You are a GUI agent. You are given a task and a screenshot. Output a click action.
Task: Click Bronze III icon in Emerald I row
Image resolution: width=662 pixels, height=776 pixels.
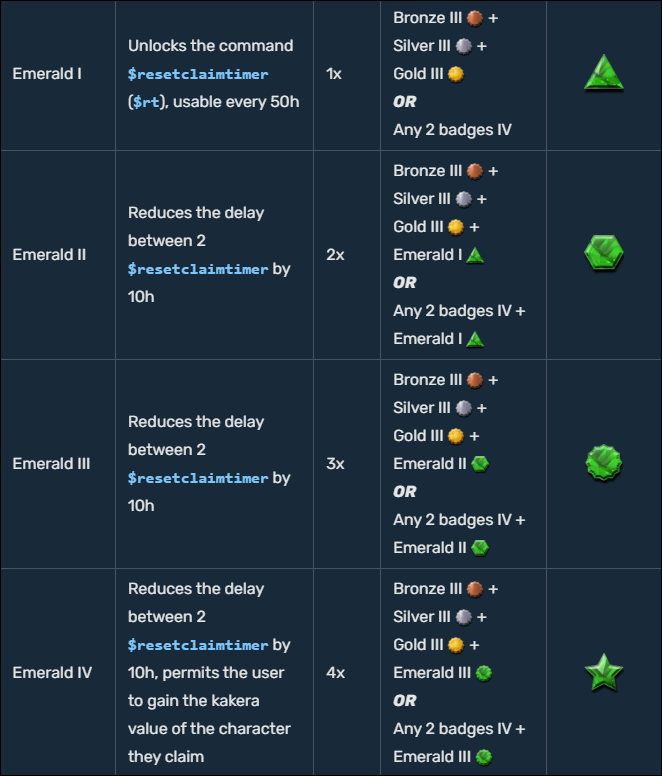point(475,18)
